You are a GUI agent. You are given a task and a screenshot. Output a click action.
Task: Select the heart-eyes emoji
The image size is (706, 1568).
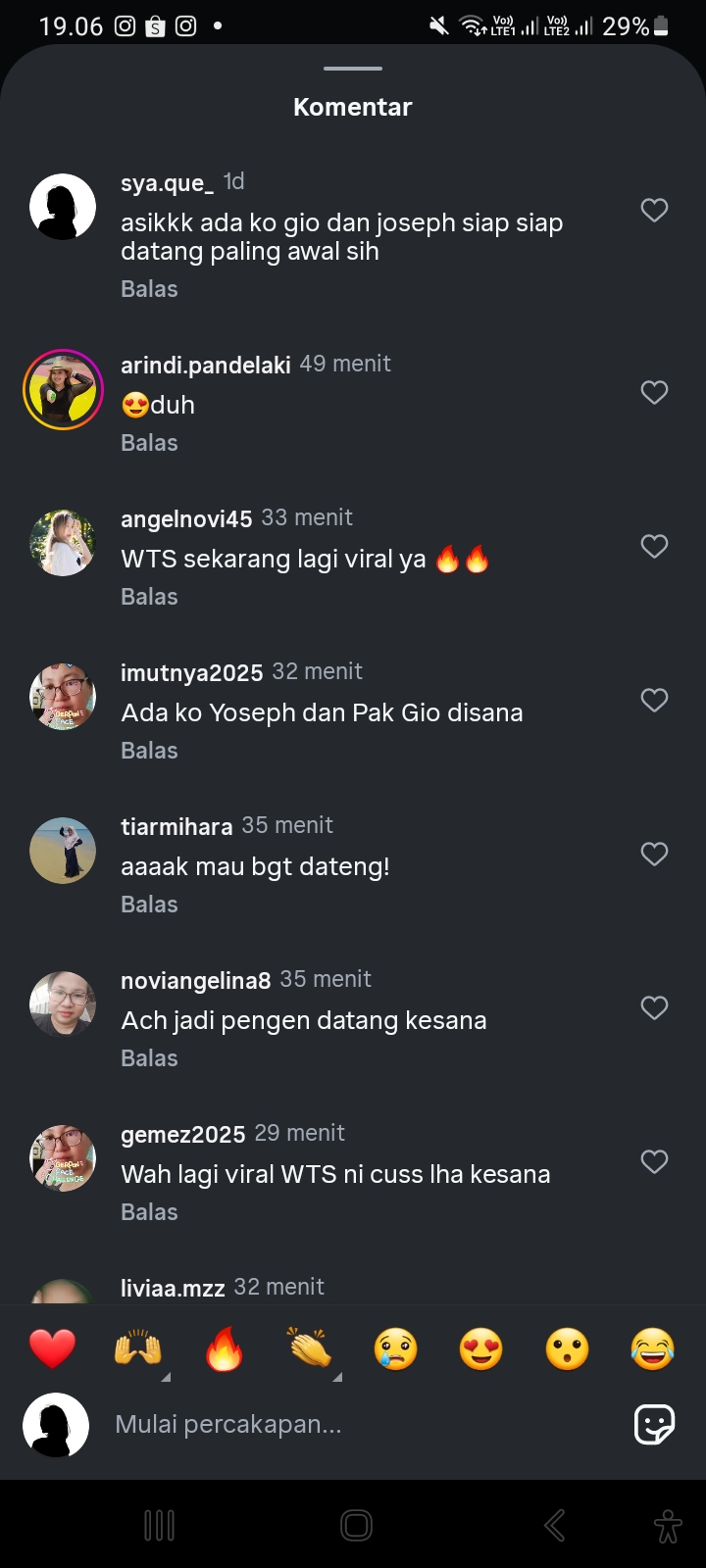(481, 1349)
